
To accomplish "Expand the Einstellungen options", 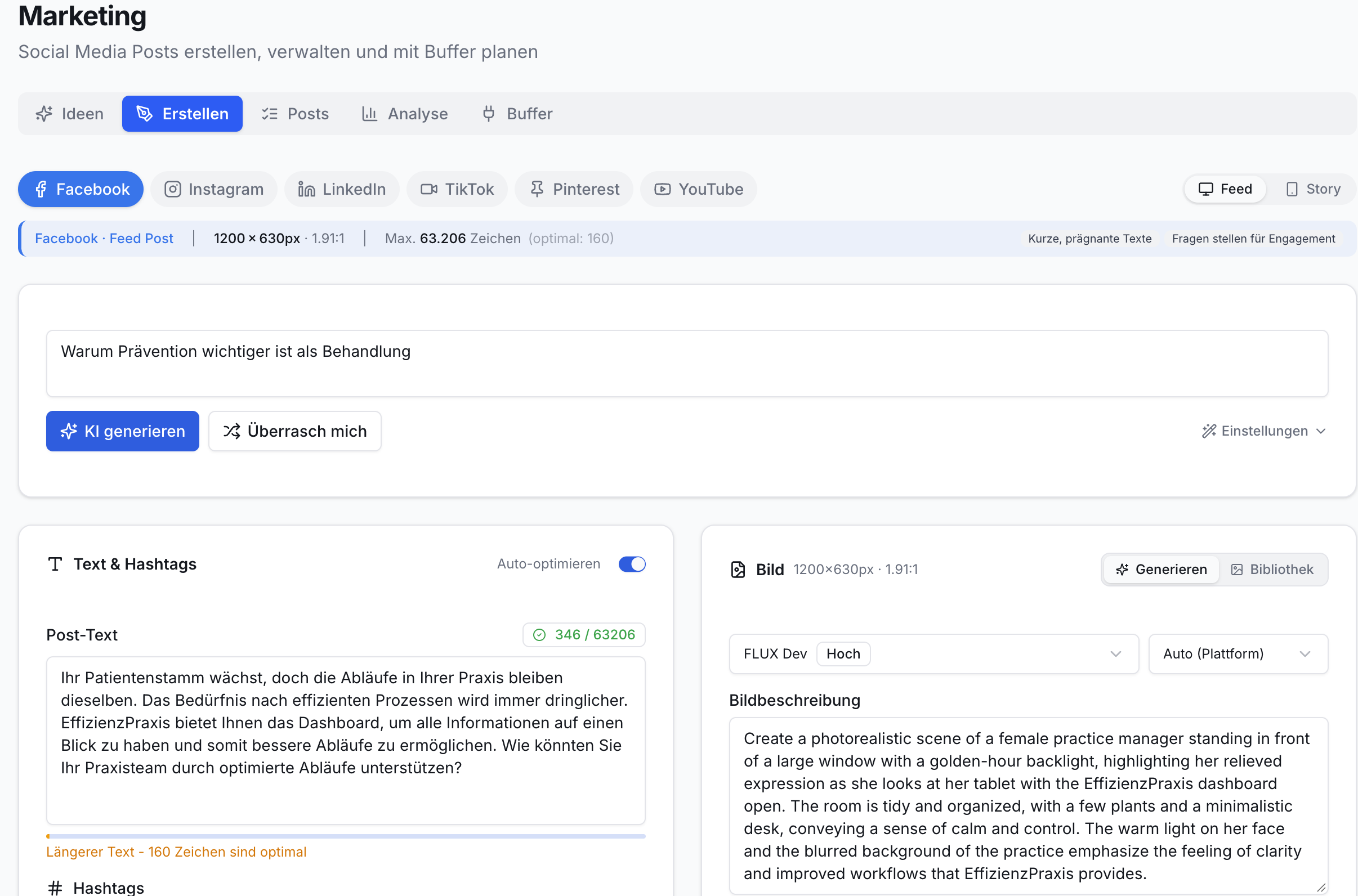I will tap(1263, 431).
